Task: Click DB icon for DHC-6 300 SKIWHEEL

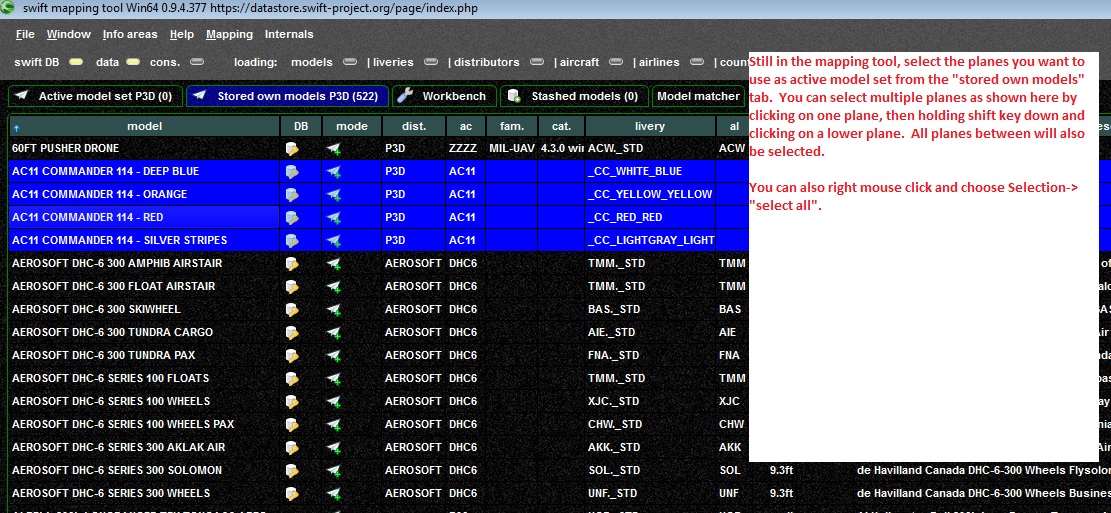Action: [291, 310]
